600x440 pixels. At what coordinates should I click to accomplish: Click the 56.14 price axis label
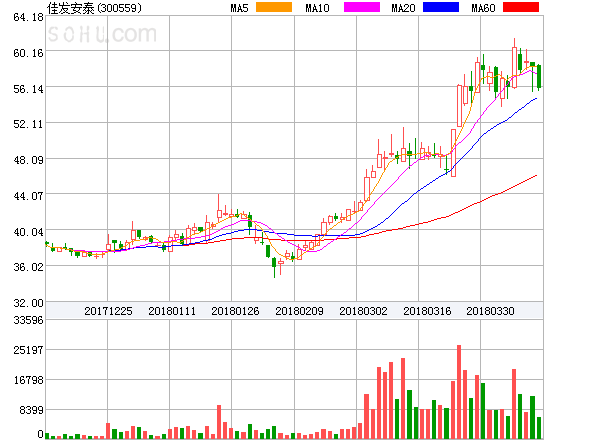point(28,89)
